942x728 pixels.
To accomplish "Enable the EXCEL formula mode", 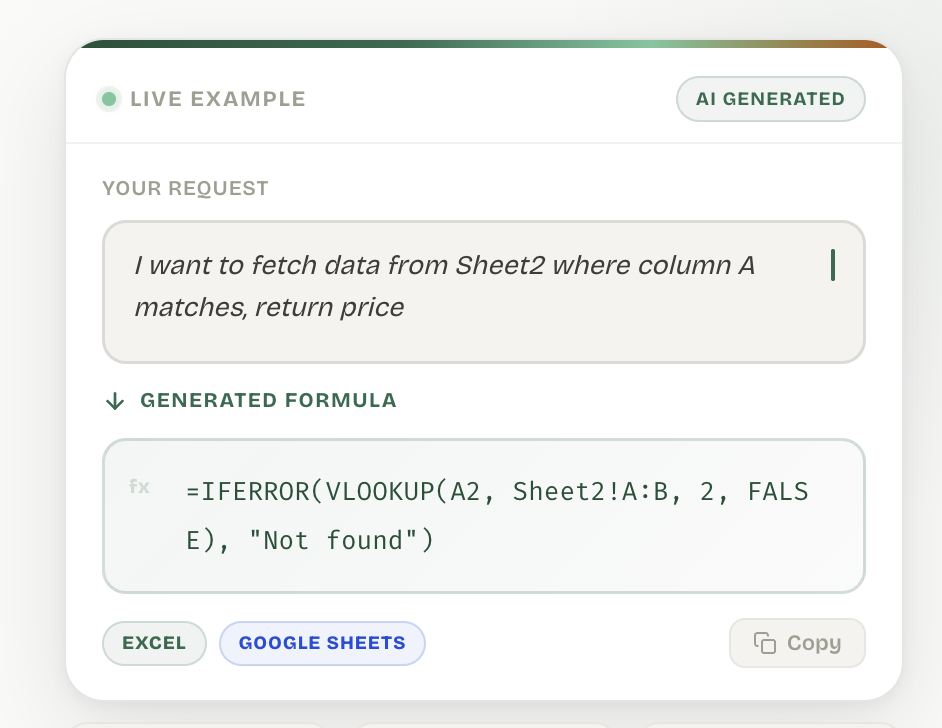I will click(x=154, y=643).
